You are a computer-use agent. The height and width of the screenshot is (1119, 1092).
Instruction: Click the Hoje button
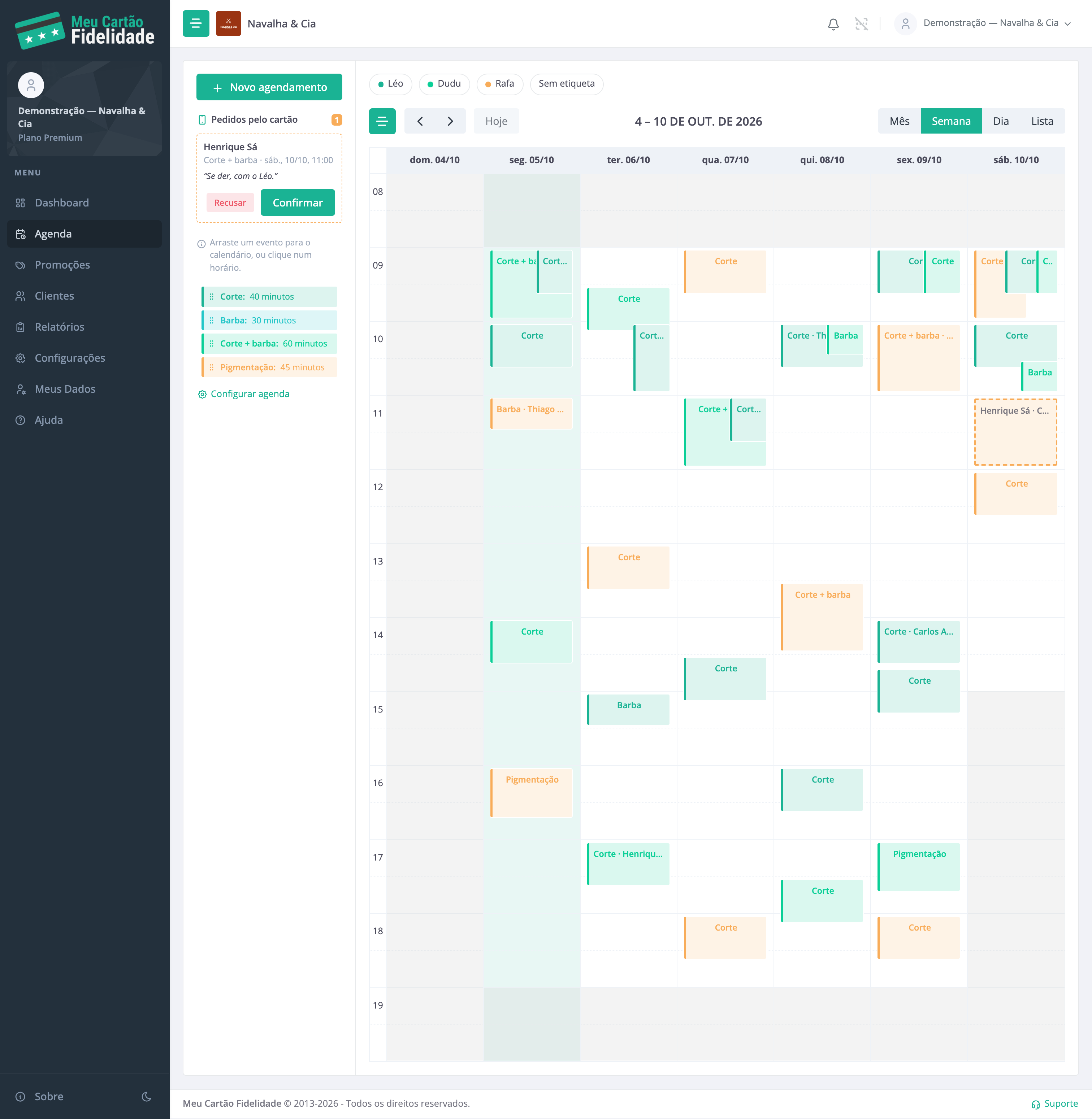click(x=496, y=121)
